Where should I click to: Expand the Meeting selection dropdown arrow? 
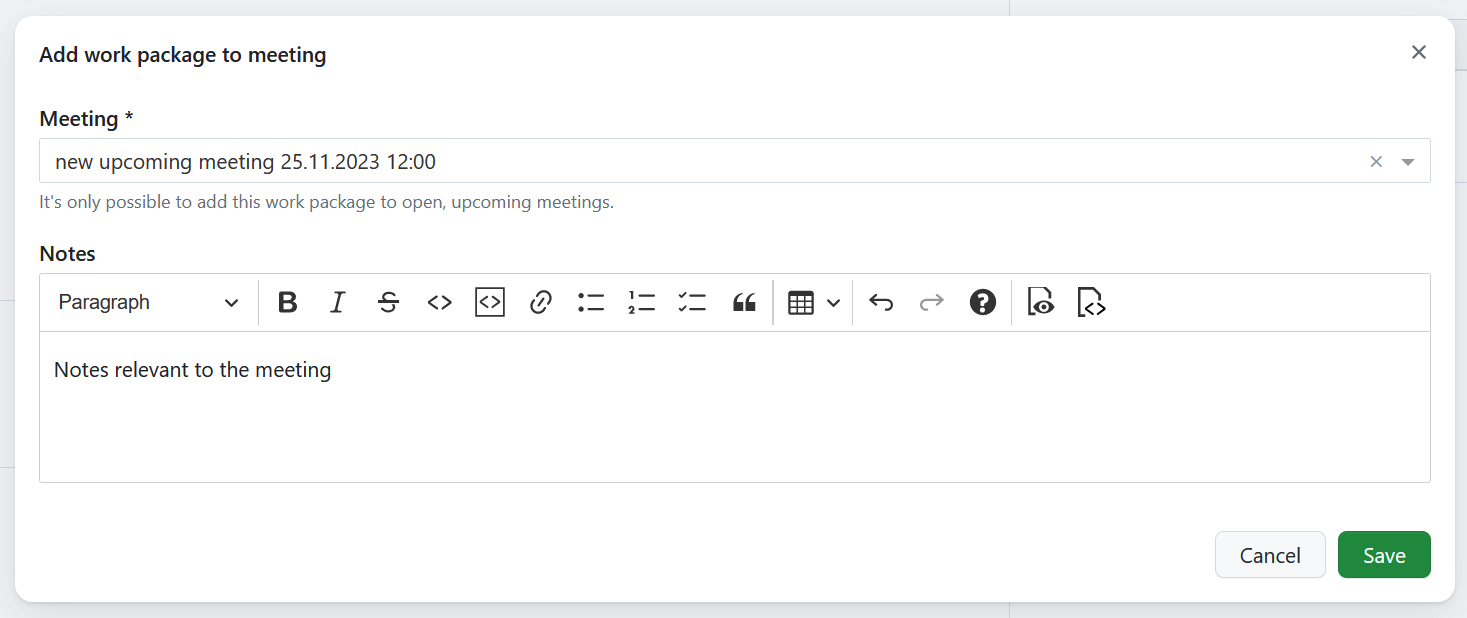pyautogui.click(x=1408, y=162)
